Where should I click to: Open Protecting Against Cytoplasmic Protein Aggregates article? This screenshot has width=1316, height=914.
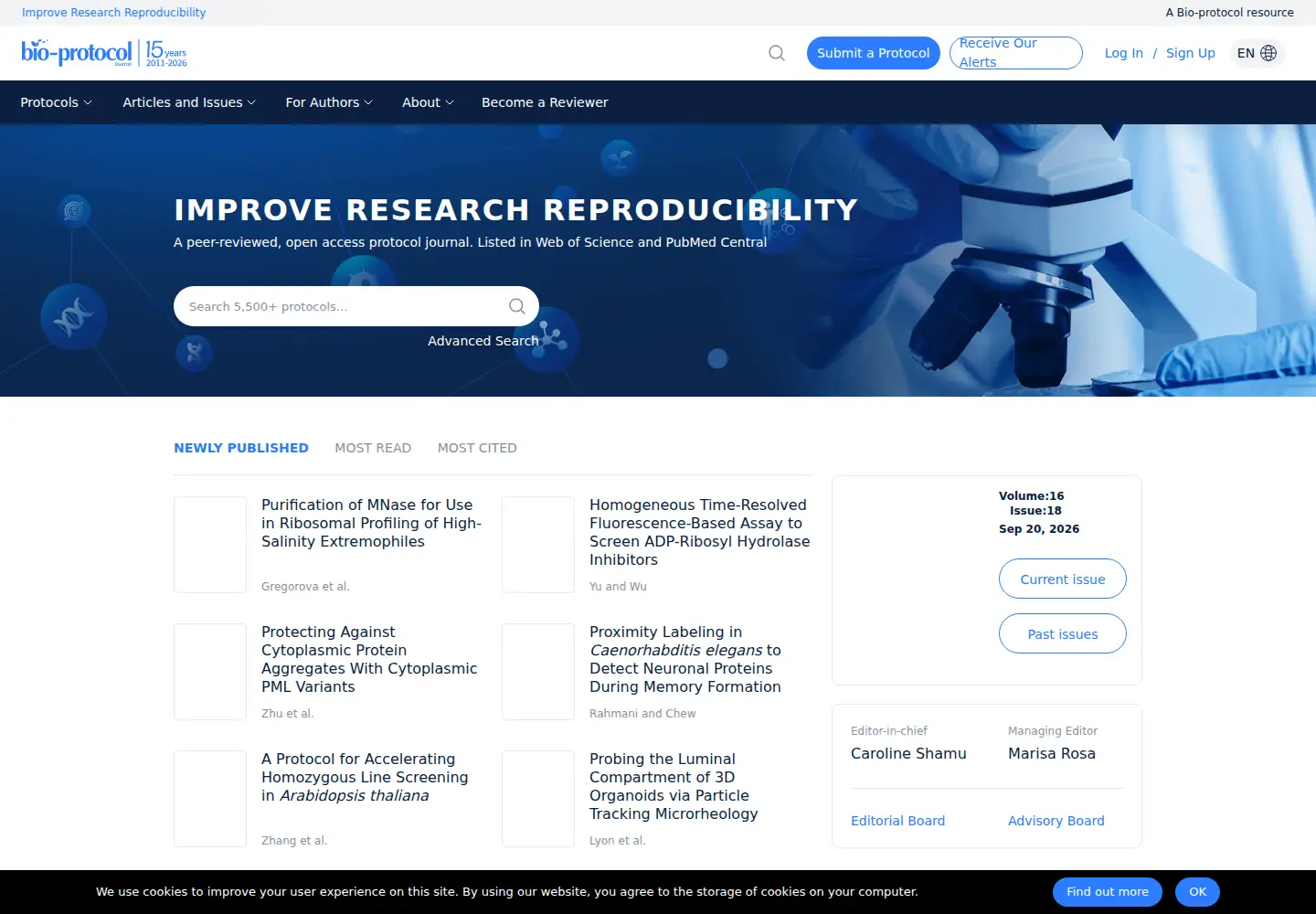[369, 659]
